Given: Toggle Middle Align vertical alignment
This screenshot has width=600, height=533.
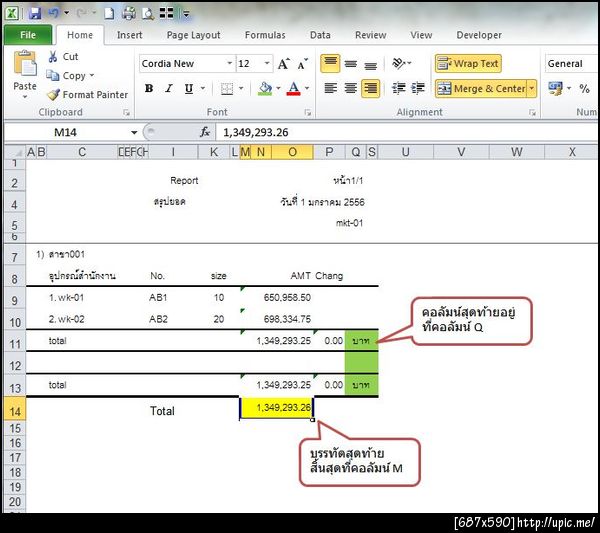Looking at the screenshot, I should point(351,64).
